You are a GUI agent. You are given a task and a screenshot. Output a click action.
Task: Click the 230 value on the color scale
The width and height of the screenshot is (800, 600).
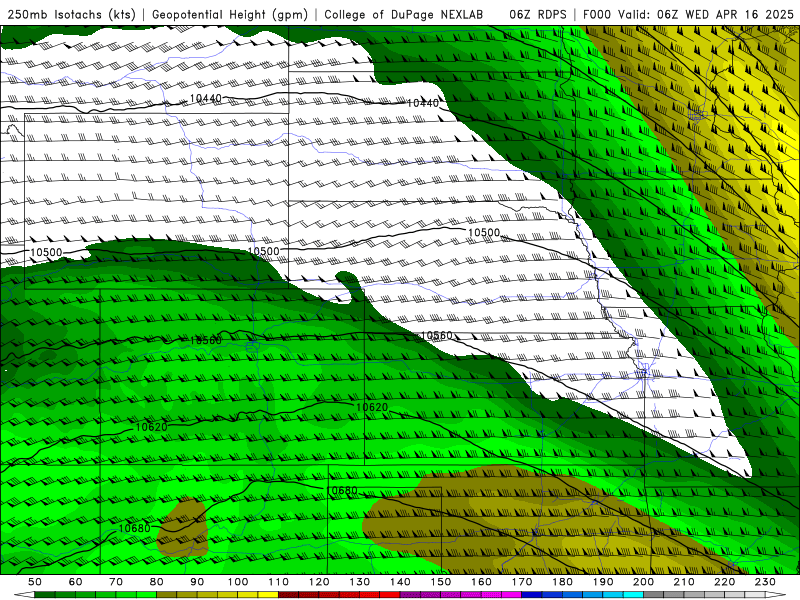(x=765, y=582)
